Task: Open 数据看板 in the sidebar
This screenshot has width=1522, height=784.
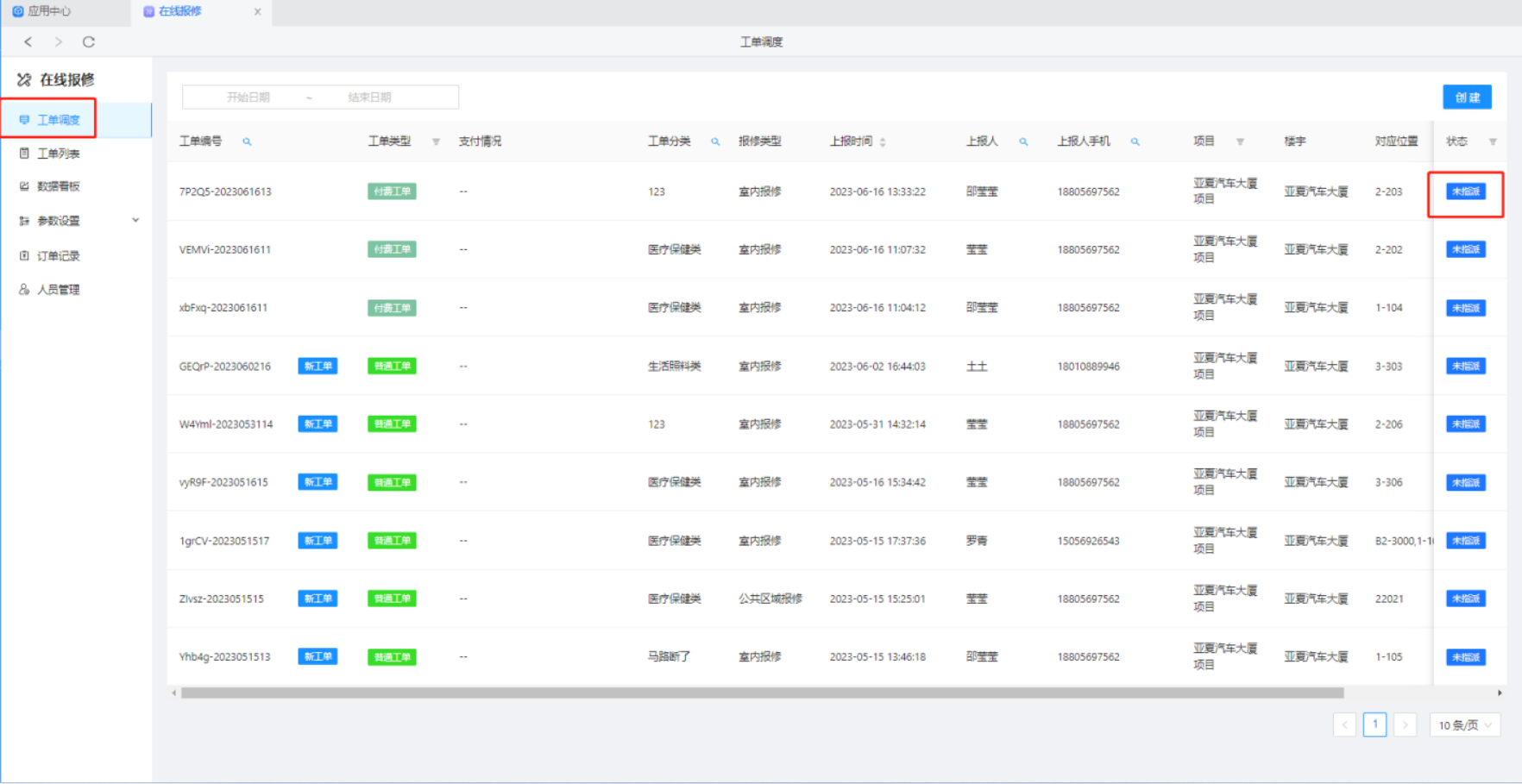Action: (58, 186)
